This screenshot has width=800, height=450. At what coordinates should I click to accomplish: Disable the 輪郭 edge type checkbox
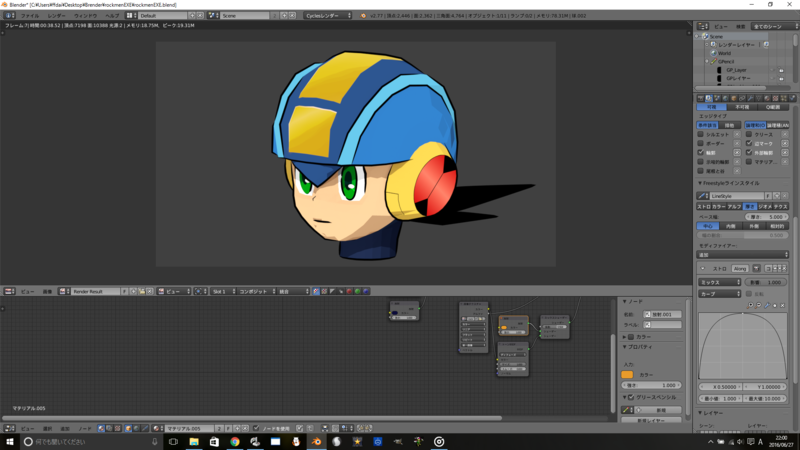click(701, 153)
